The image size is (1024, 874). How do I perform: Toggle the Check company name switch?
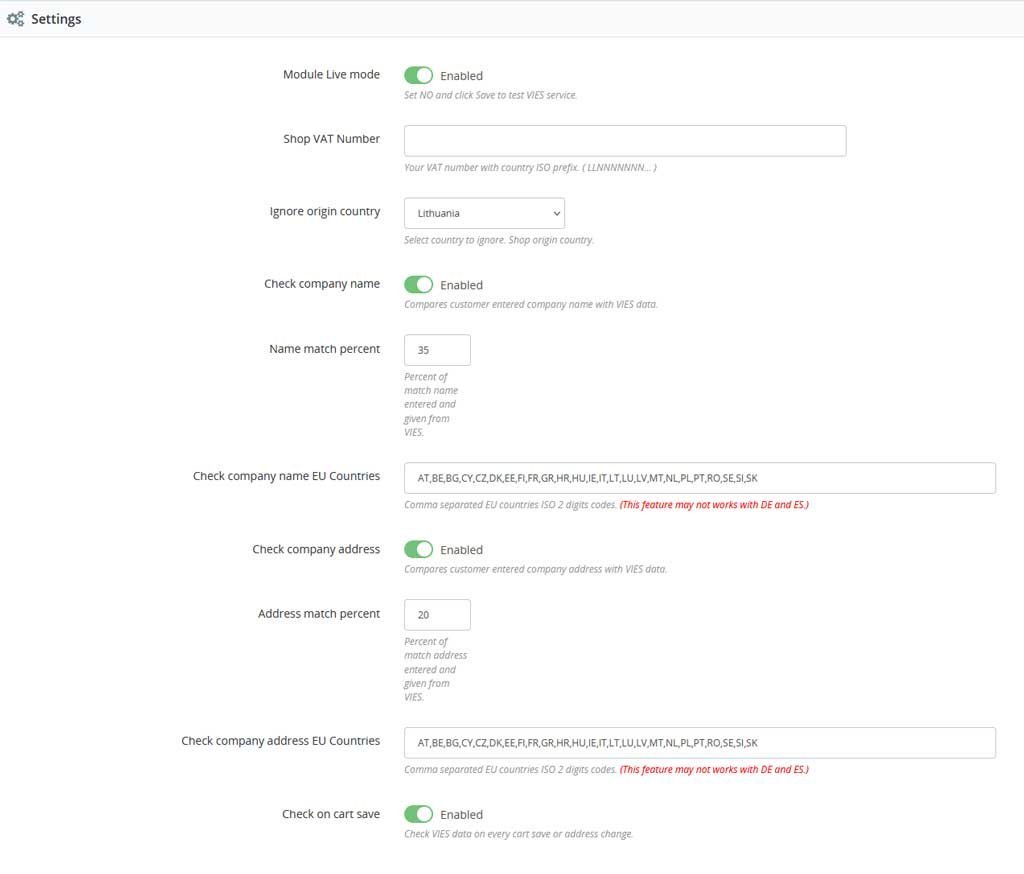click(418, 285)
